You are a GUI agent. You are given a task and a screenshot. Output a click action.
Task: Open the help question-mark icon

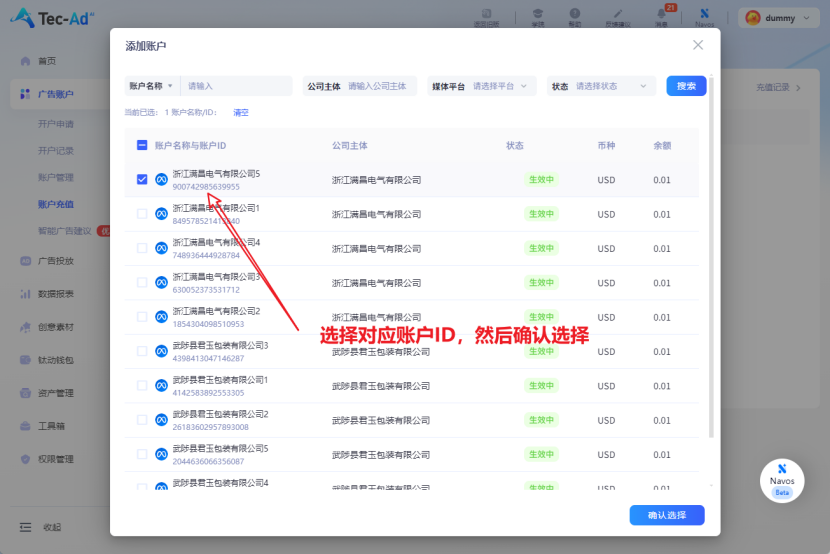(575, 14)
